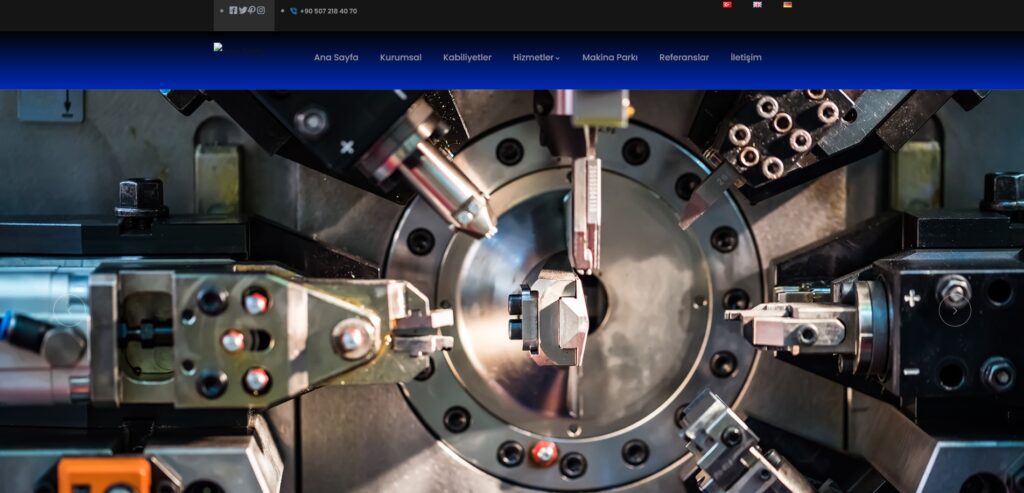Switch site language to German flag

pyautogui.click(x=788, y=5)
